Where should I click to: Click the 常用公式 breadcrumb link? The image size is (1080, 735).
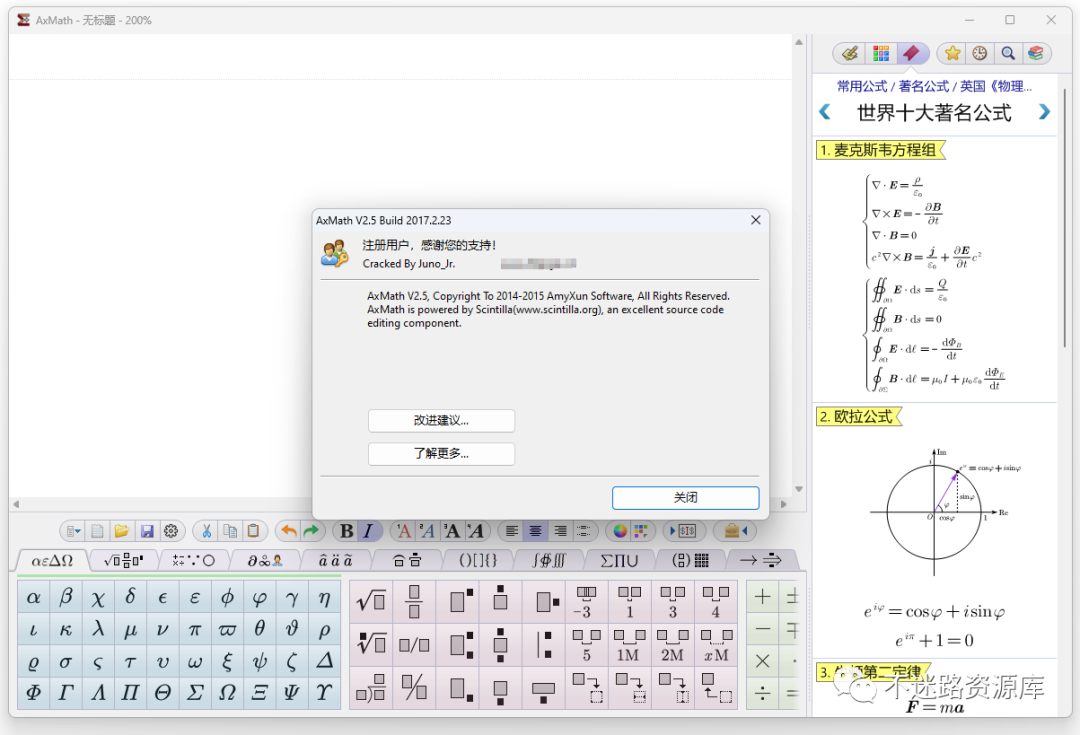[x=862, y=86]
